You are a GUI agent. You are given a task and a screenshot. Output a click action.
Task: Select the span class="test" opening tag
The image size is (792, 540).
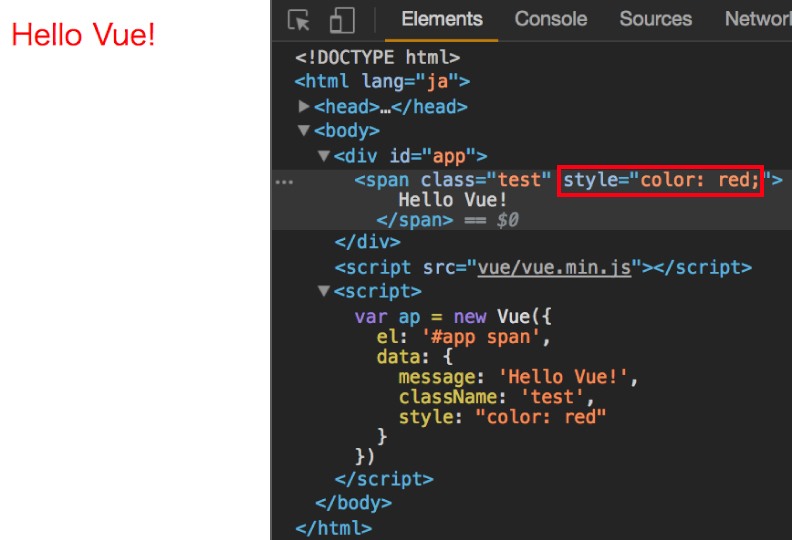click(x=568, y=180)
